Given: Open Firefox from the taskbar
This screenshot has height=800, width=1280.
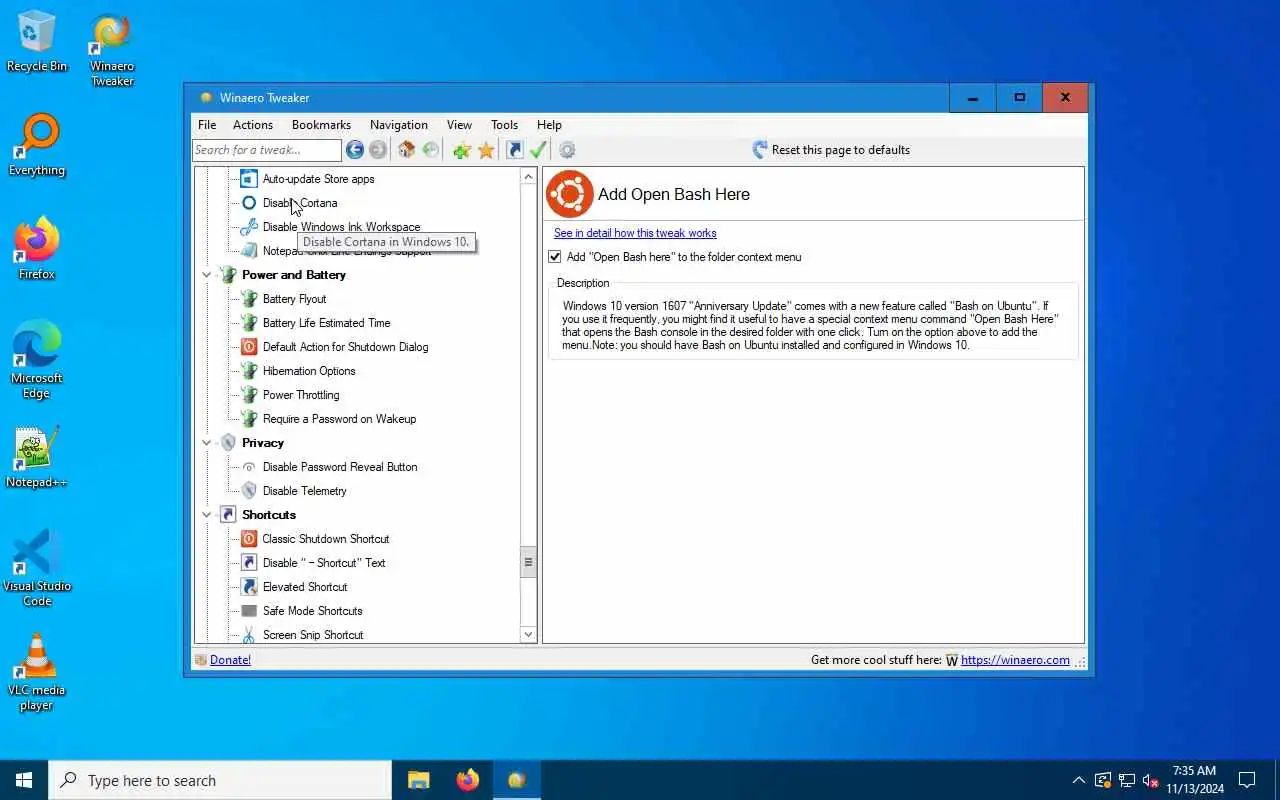Looking at the screenshot, I should (467, 780).
